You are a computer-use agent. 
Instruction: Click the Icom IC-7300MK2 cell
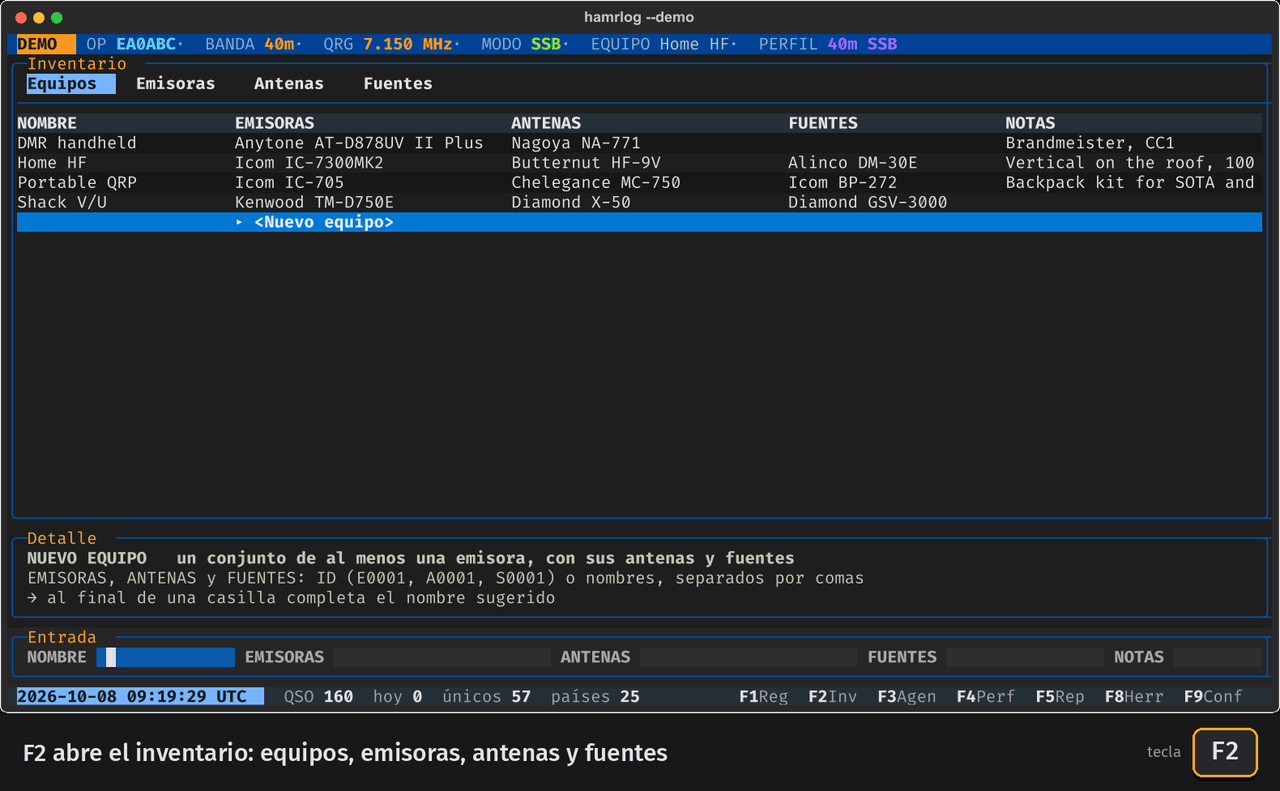[x=309, y=163]
